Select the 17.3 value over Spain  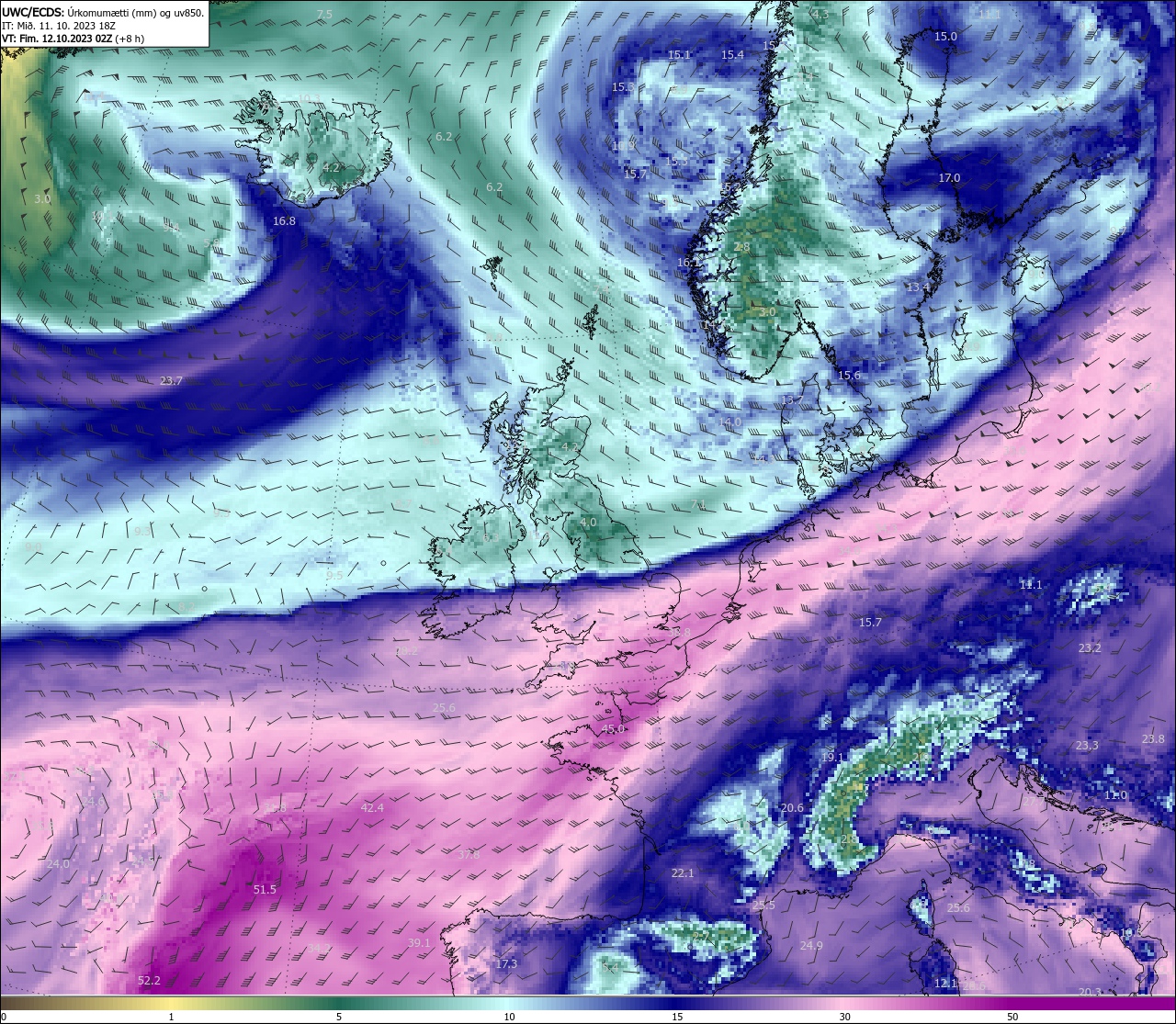pos(506,964)
